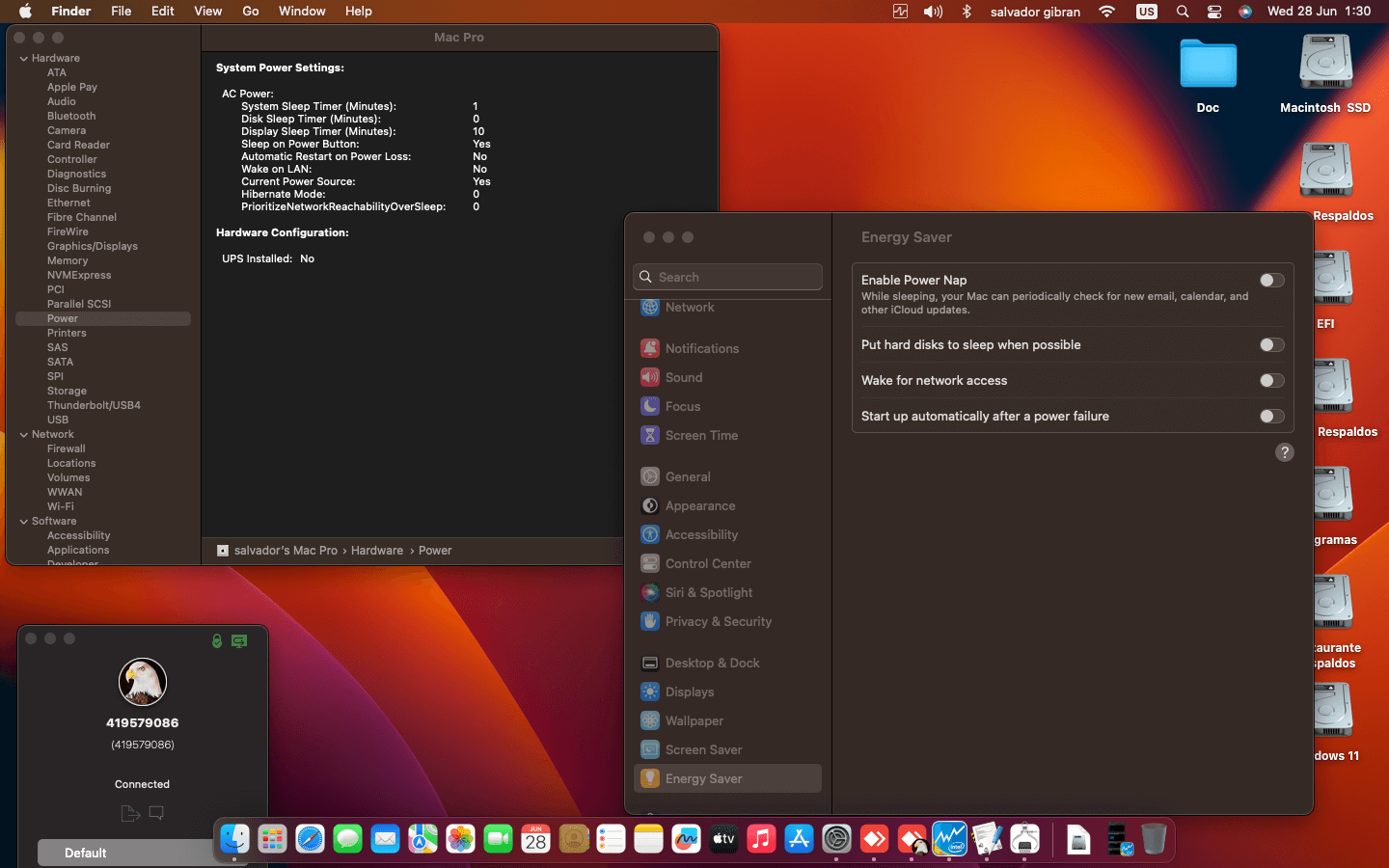Collapse the Software section in System Information
The height and width of the screenshot is (868, 1389).
pyautogui.click(x=23, y=522)
